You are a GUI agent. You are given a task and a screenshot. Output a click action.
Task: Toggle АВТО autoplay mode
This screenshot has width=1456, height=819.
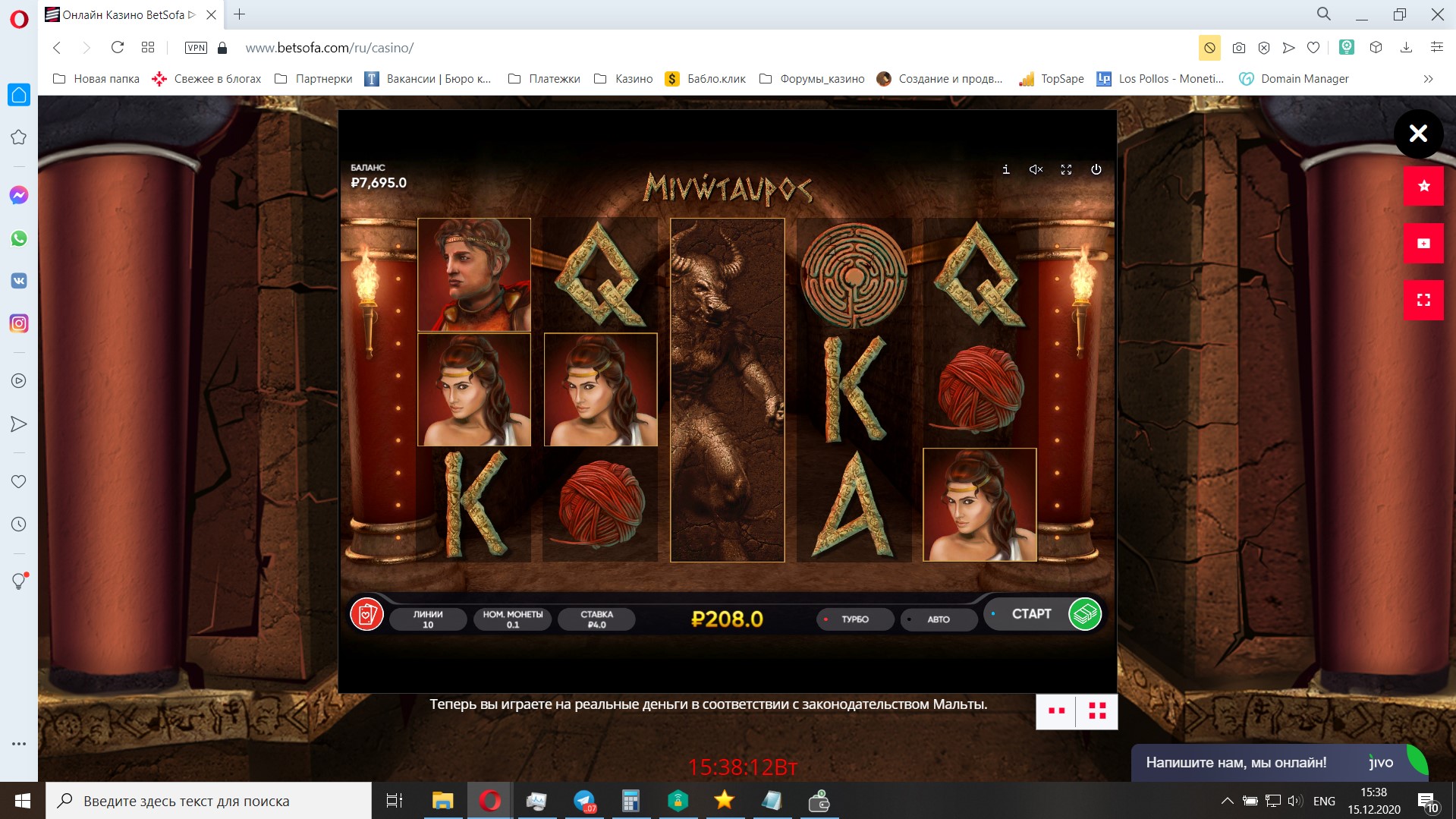938,619
